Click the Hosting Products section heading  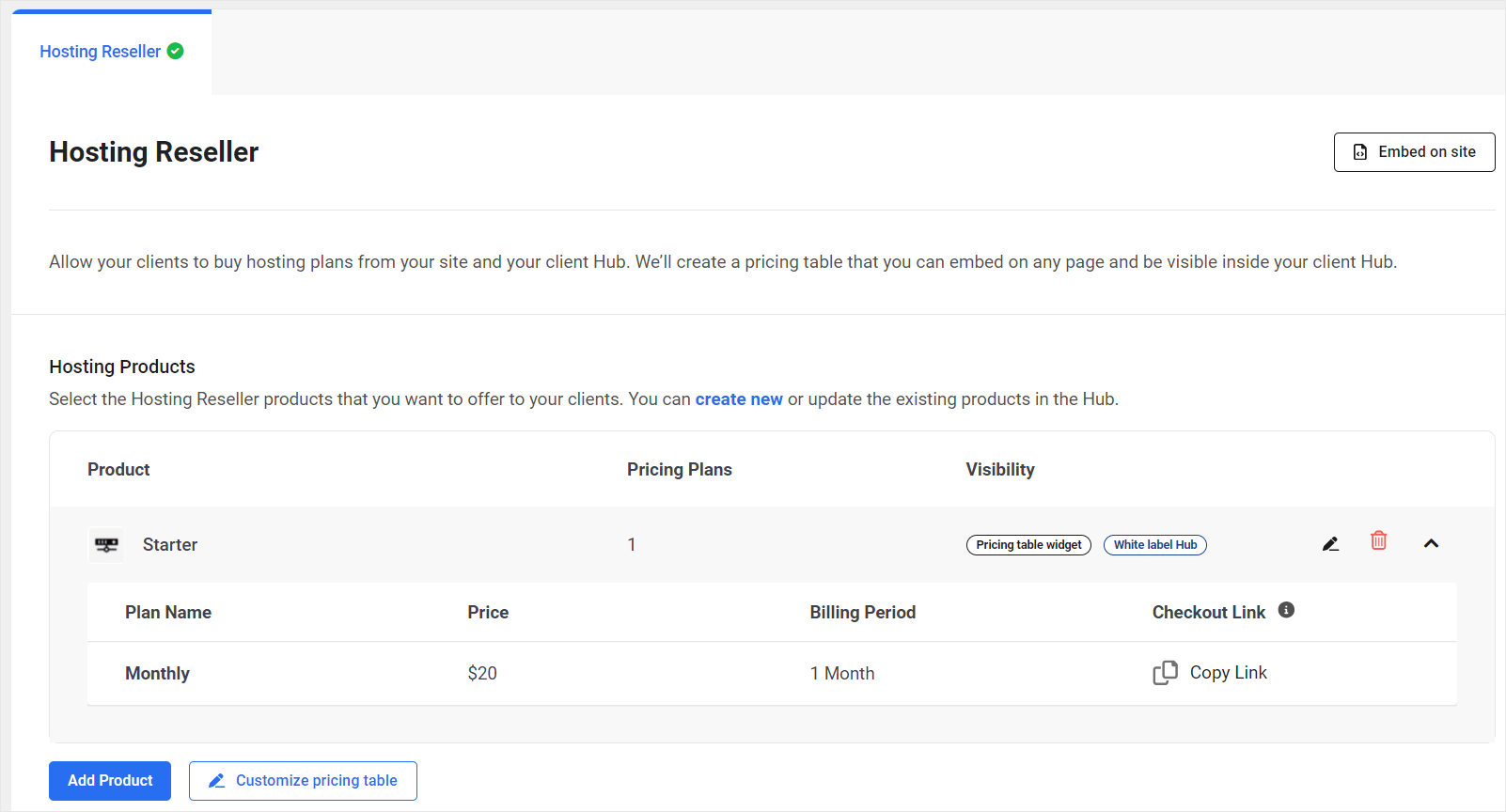pyautogui.click(x=122, y=367)
